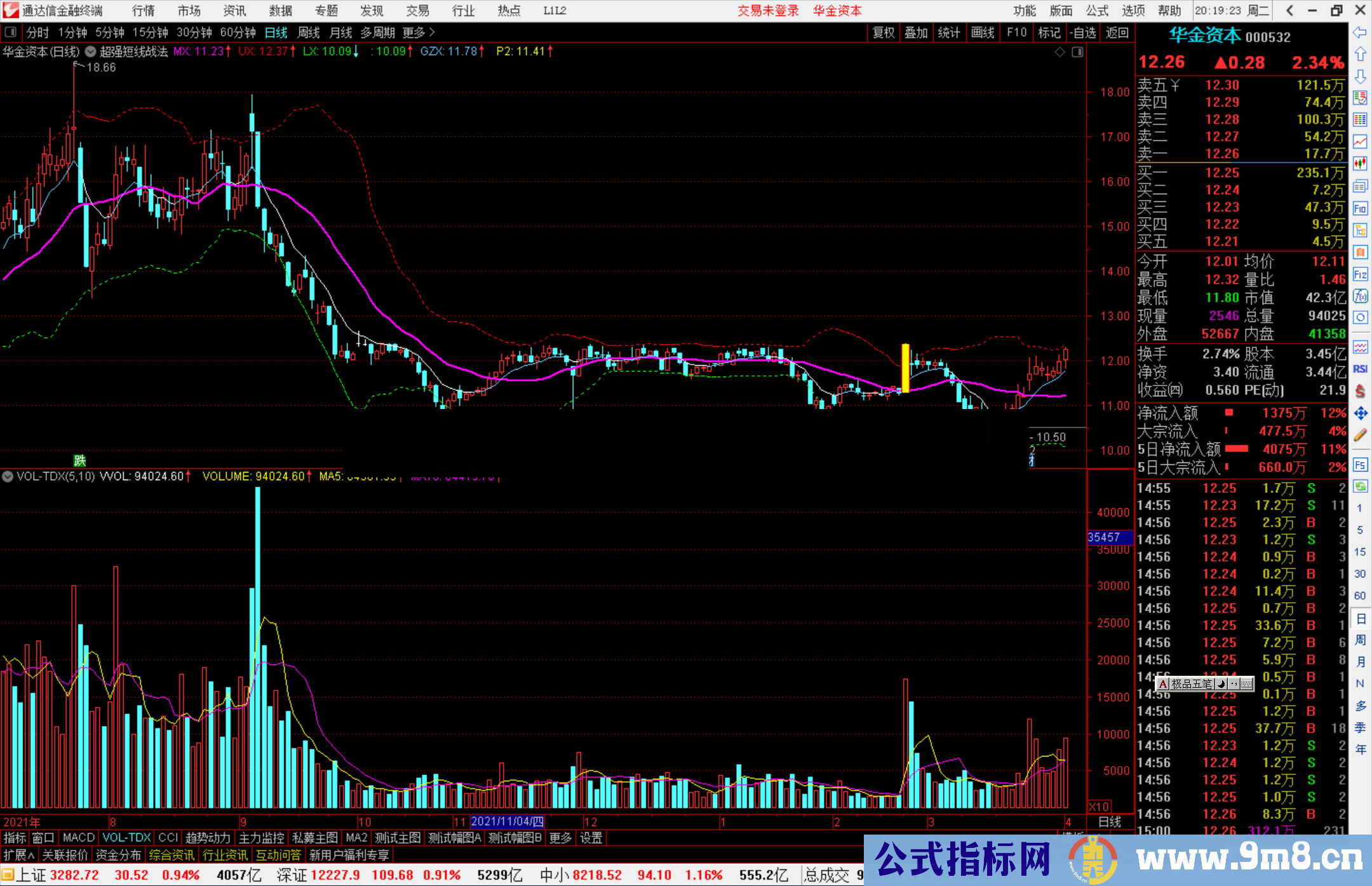Expand the VOL-TDX indicator dropdown arrow
The width and height of the screenshot is (1372, 886).
(x=8, y=476)
